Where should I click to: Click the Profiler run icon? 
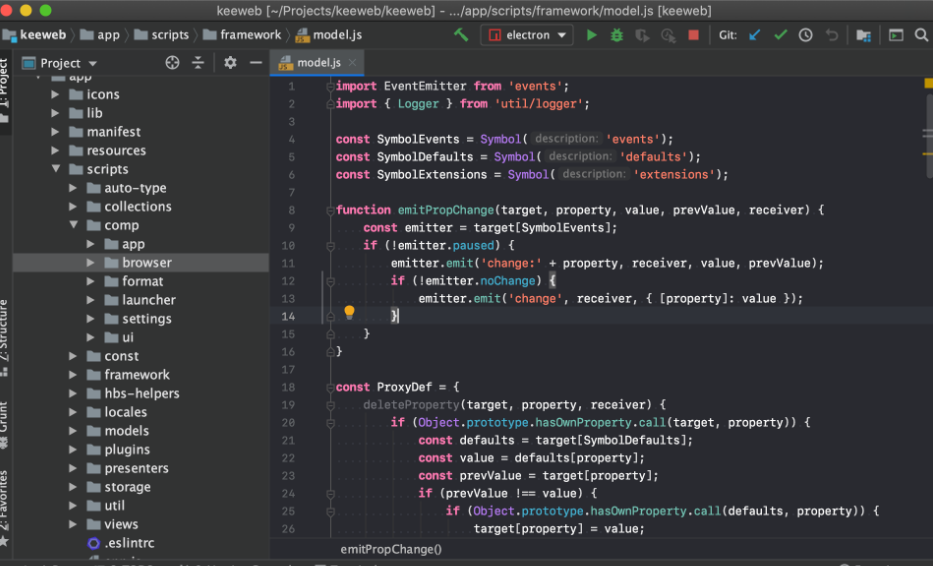668,35
